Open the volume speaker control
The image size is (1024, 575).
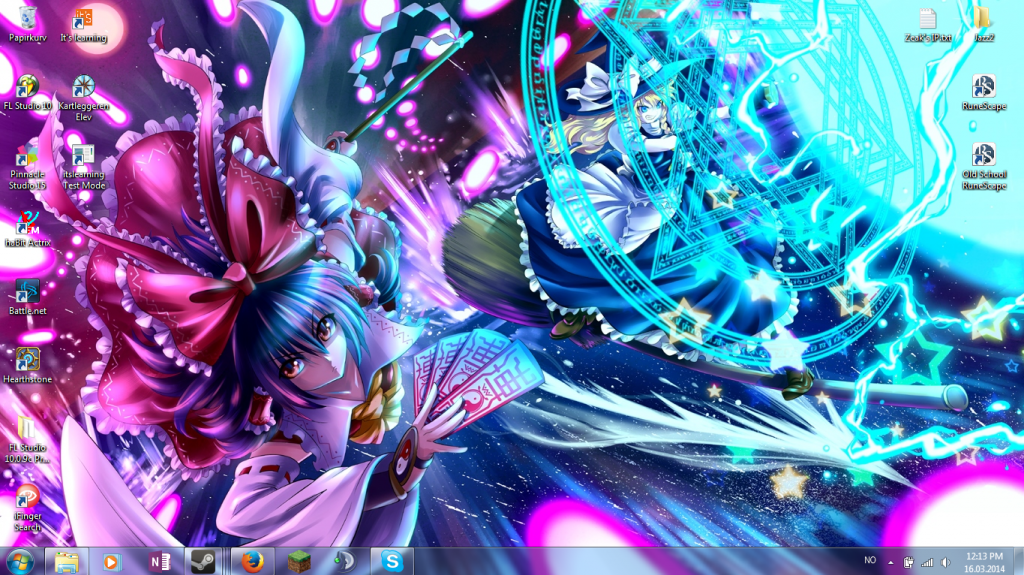[x=944, y=561]
